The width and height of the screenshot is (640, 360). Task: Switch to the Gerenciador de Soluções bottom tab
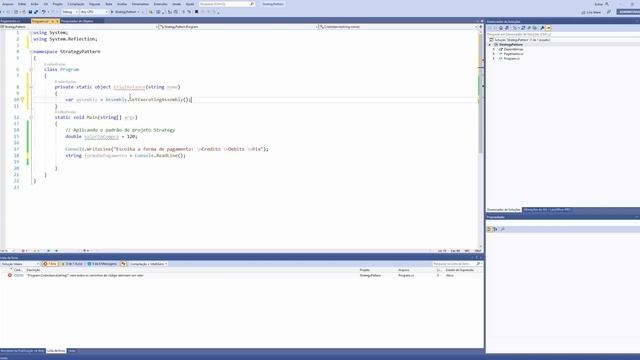tap(504, 210)
